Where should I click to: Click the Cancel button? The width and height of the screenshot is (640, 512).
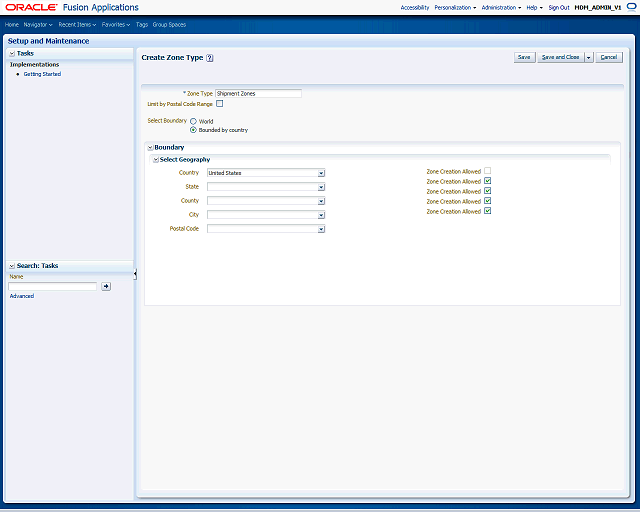tap(609, 58)
